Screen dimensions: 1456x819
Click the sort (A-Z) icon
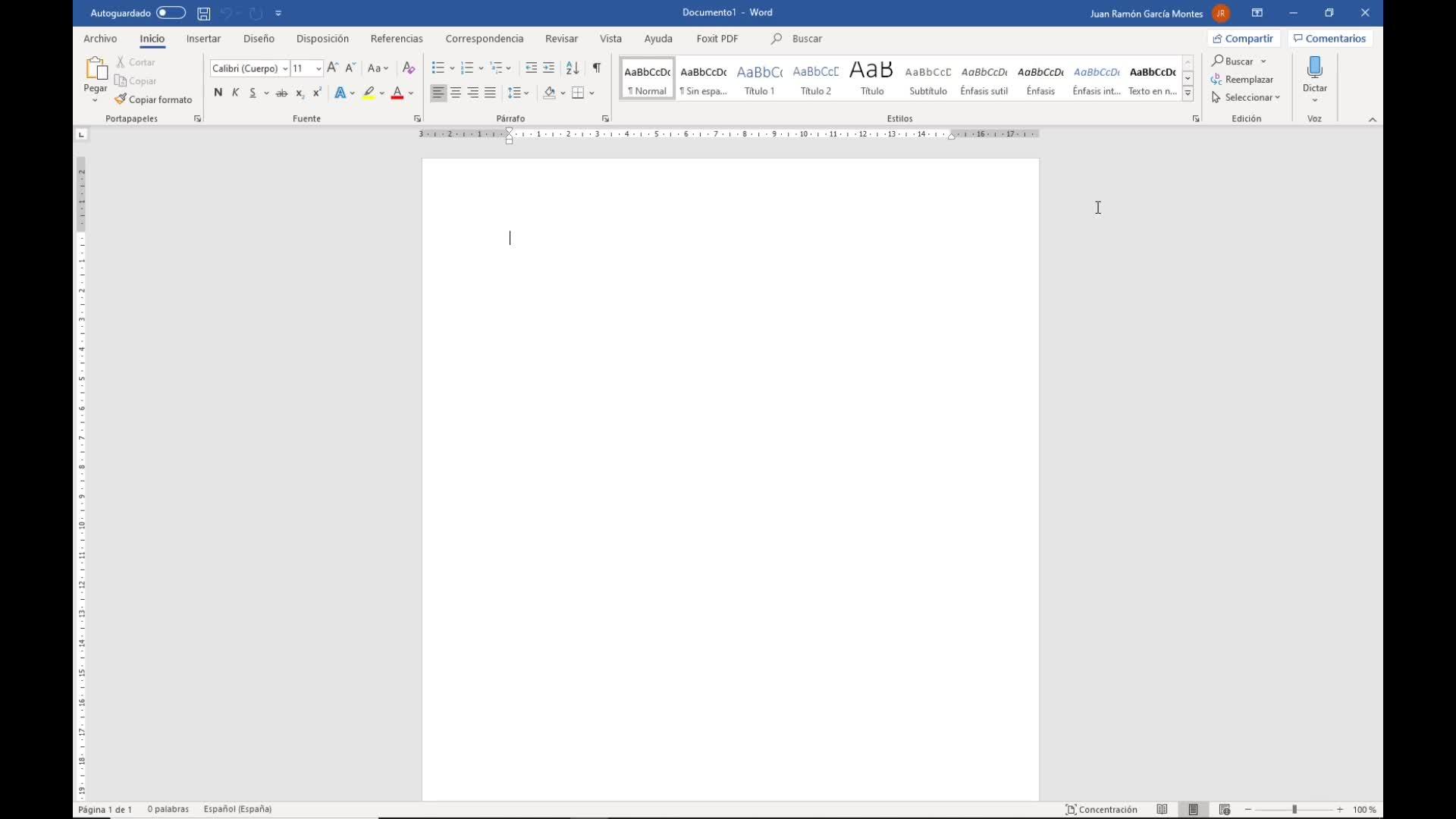coord(573,68)
